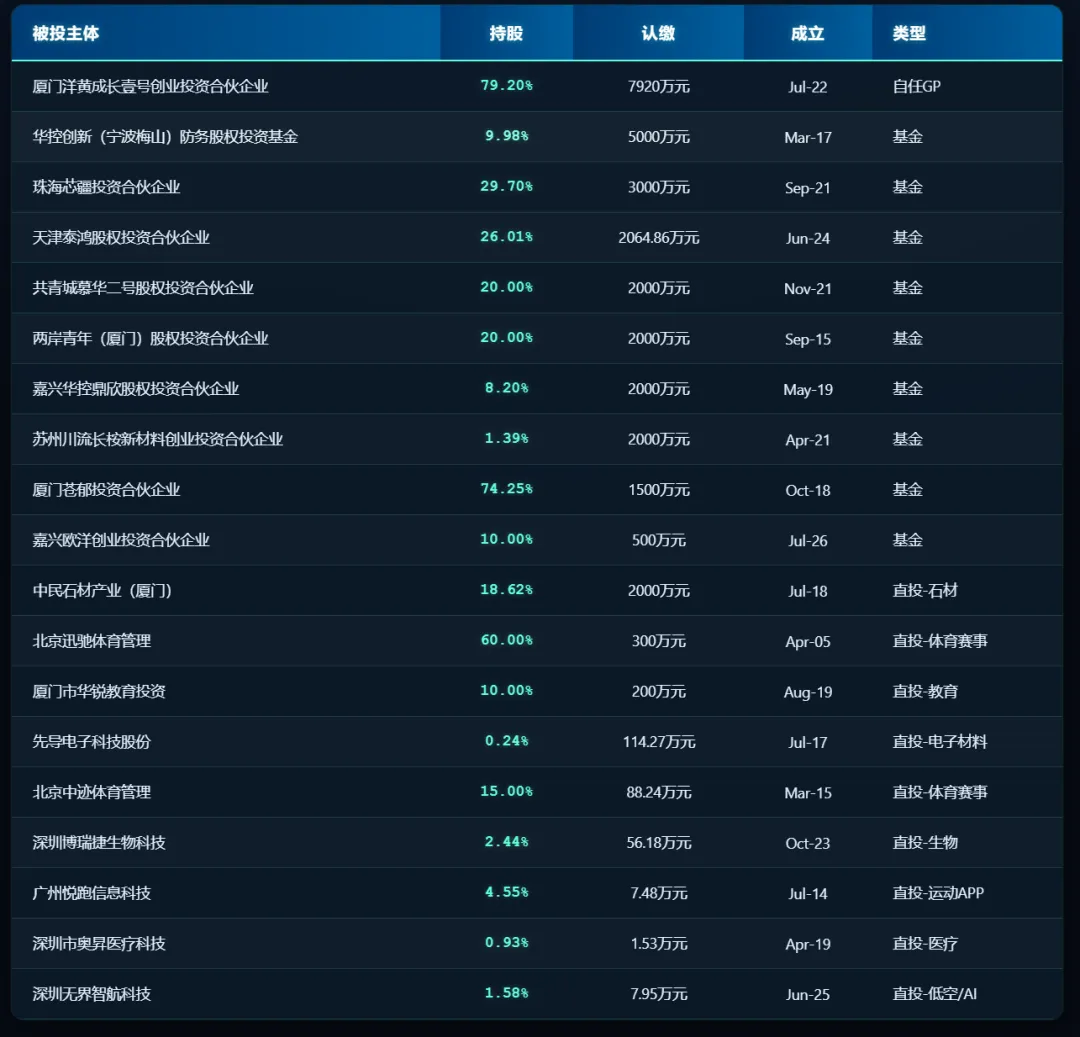Screen dimensions: 1080x1037
Task: Click the 0.24% shareholding value
Action: (507, 740)
